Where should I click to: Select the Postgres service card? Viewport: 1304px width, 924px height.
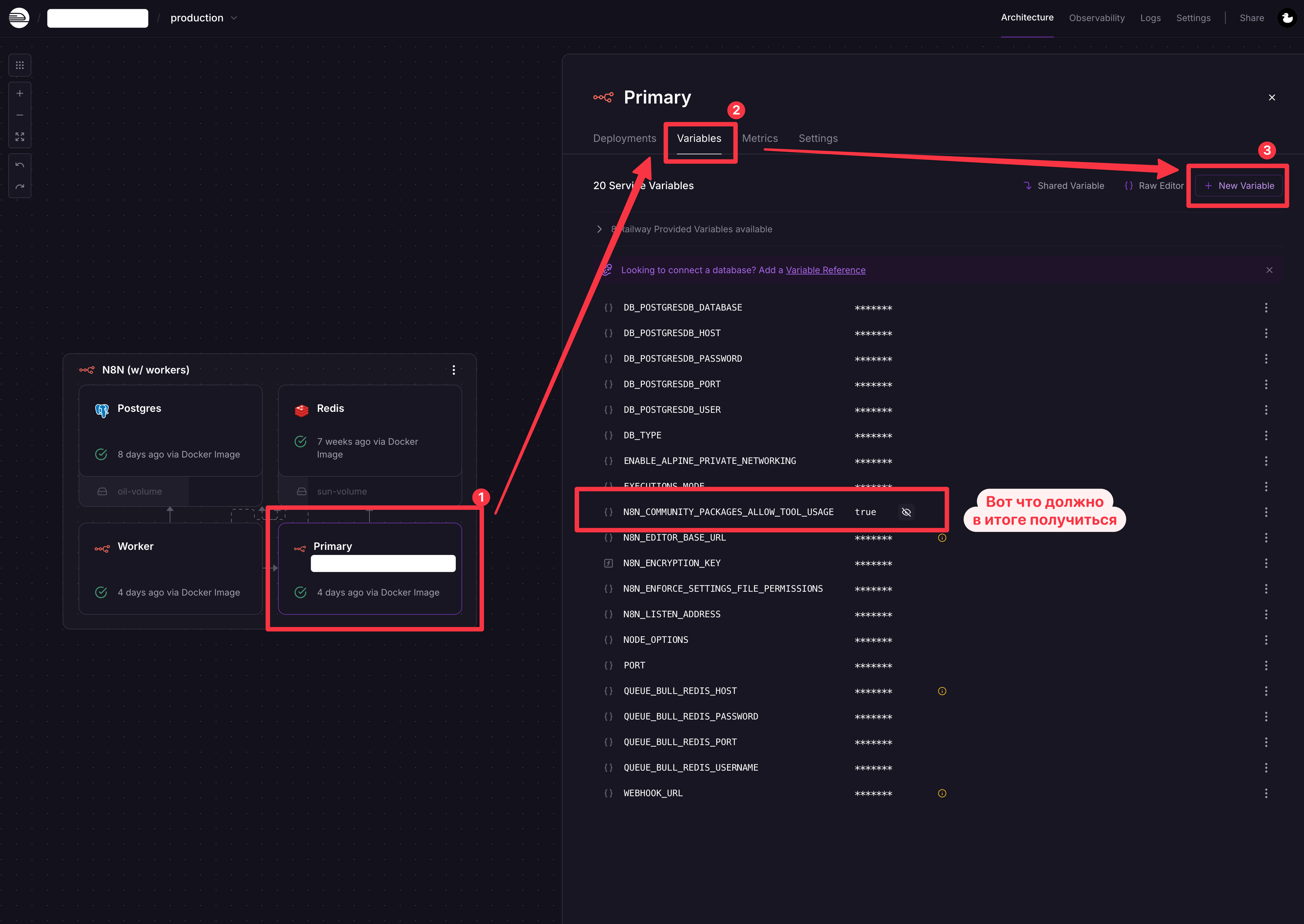click(170, 431)
